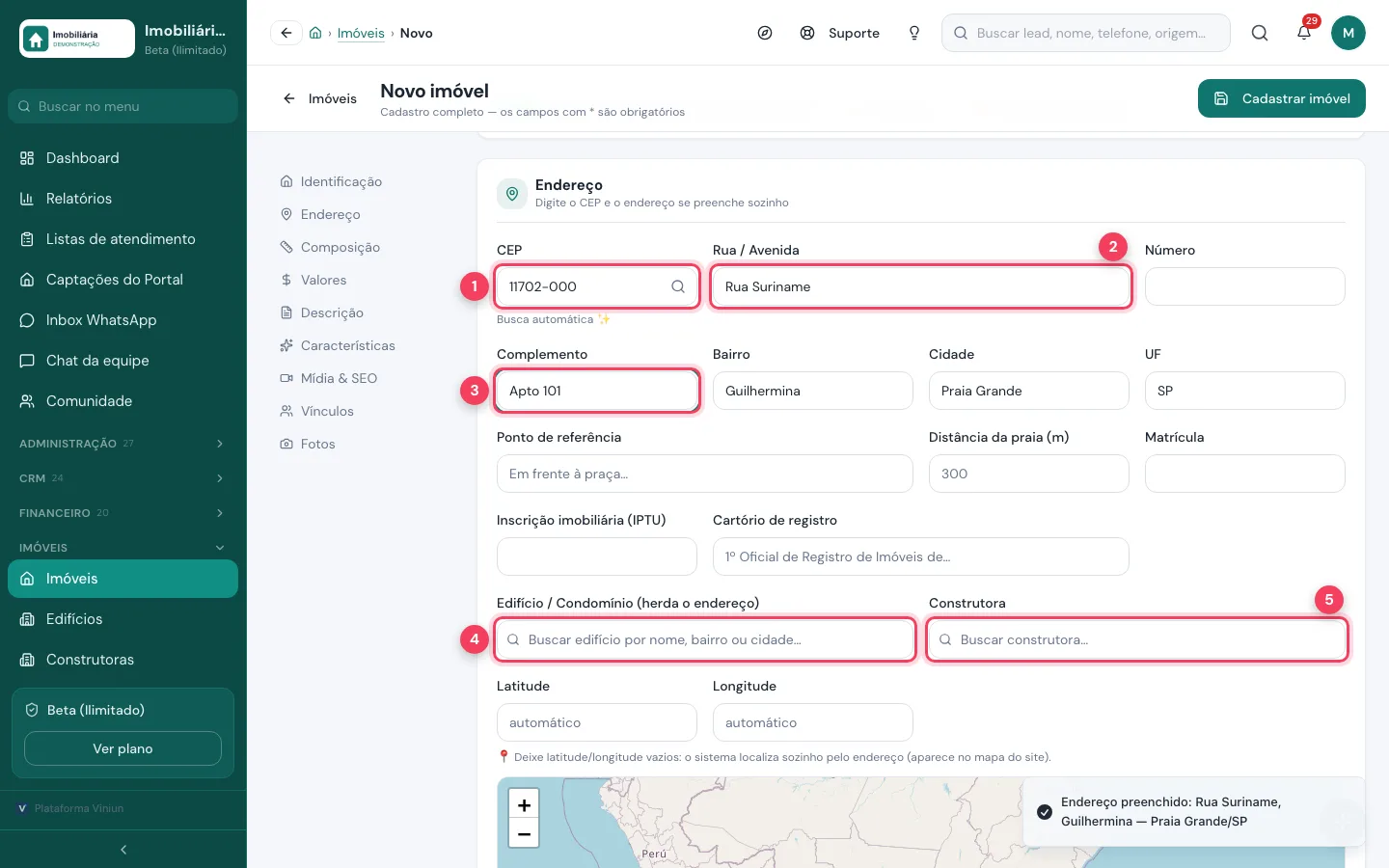Screen dimensions: 1389x868
Task: Open Construtoras in the sidebar
Action: click(123, 660)
